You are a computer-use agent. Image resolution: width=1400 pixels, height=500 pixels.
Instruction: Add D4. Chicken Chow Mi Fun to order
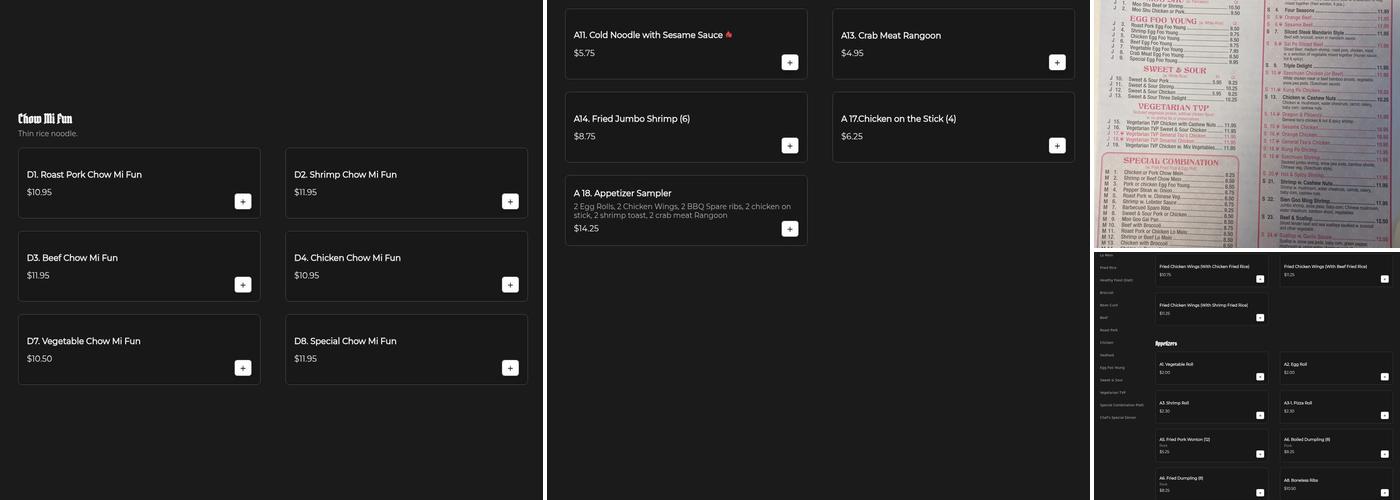point(510,284)
